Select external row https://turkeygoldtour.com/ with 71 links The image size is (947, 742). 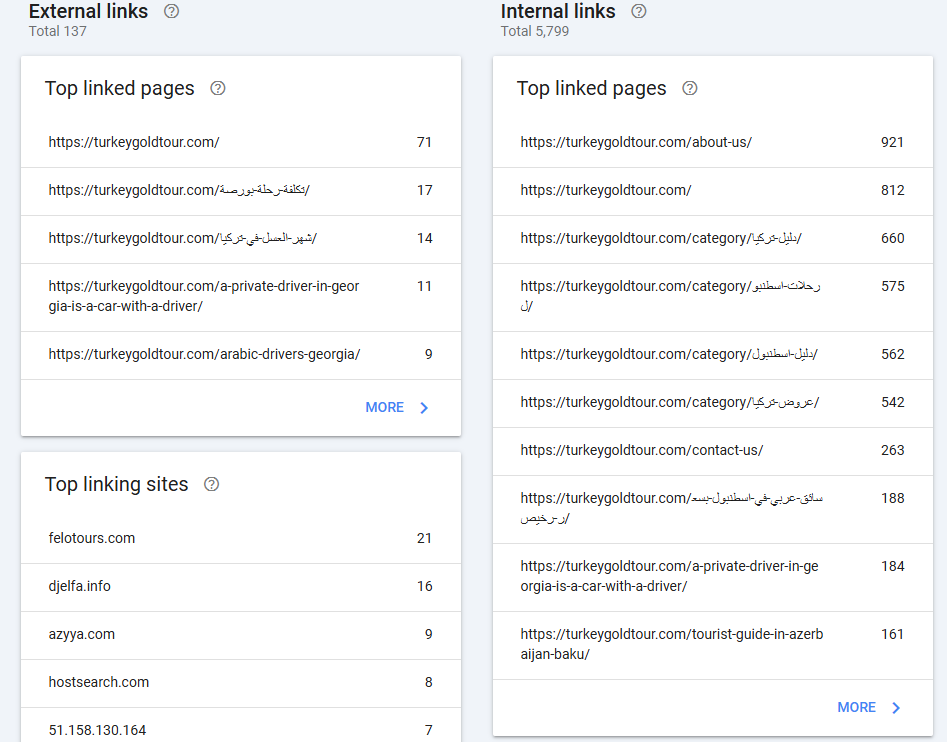click(241, 142)
